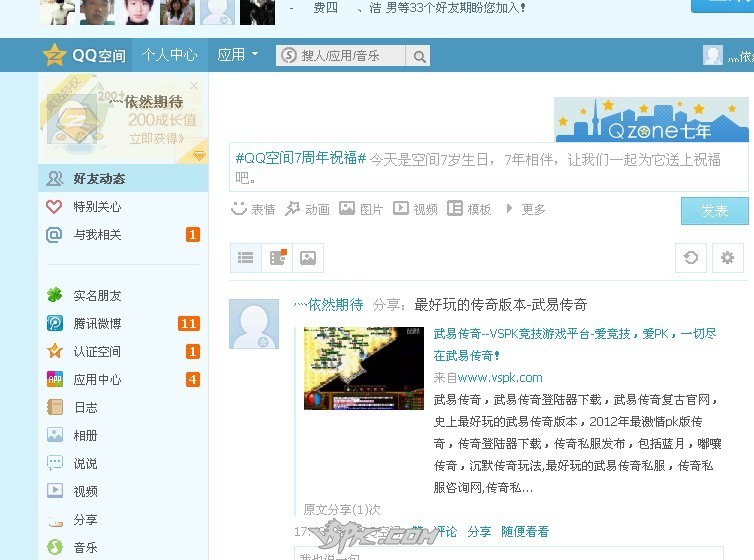Click the 特别关心 heart icon
The image size is (754, 560).
[x=54, y=207]
